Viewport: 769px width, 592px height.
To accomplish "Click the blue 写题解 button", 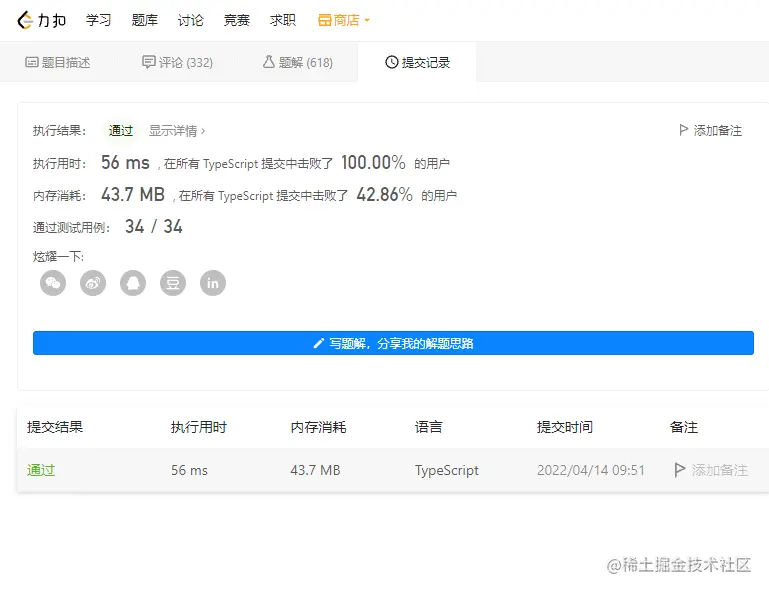I will (x=393, y=343).
